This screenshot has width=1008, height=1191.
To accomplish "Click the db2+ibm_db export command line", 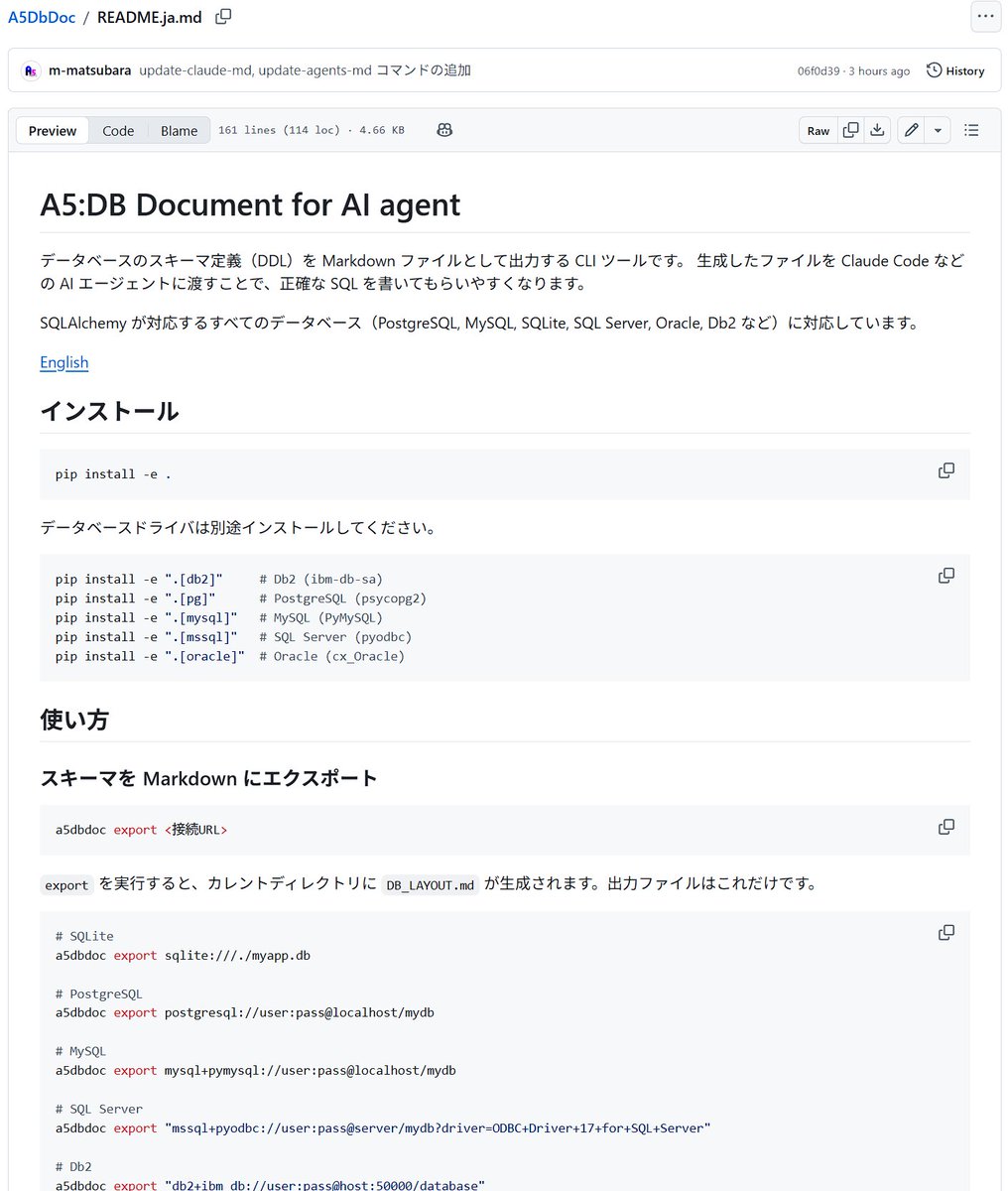I will pyautogui.click(x=270, y=1184).
